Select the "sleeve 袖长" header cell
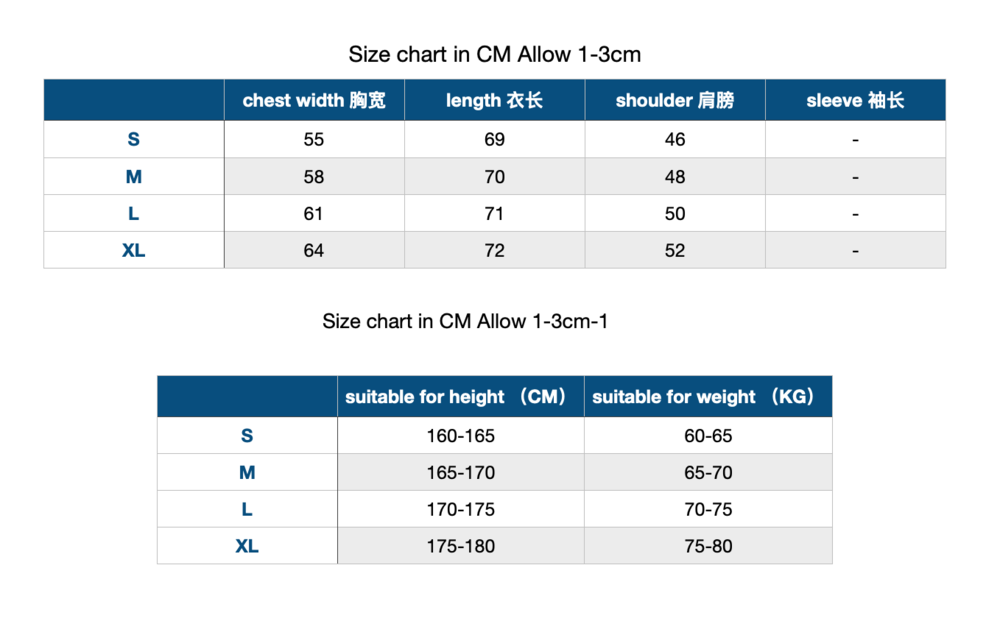This screenshot has height=643, width=1000. pos(855,100)
